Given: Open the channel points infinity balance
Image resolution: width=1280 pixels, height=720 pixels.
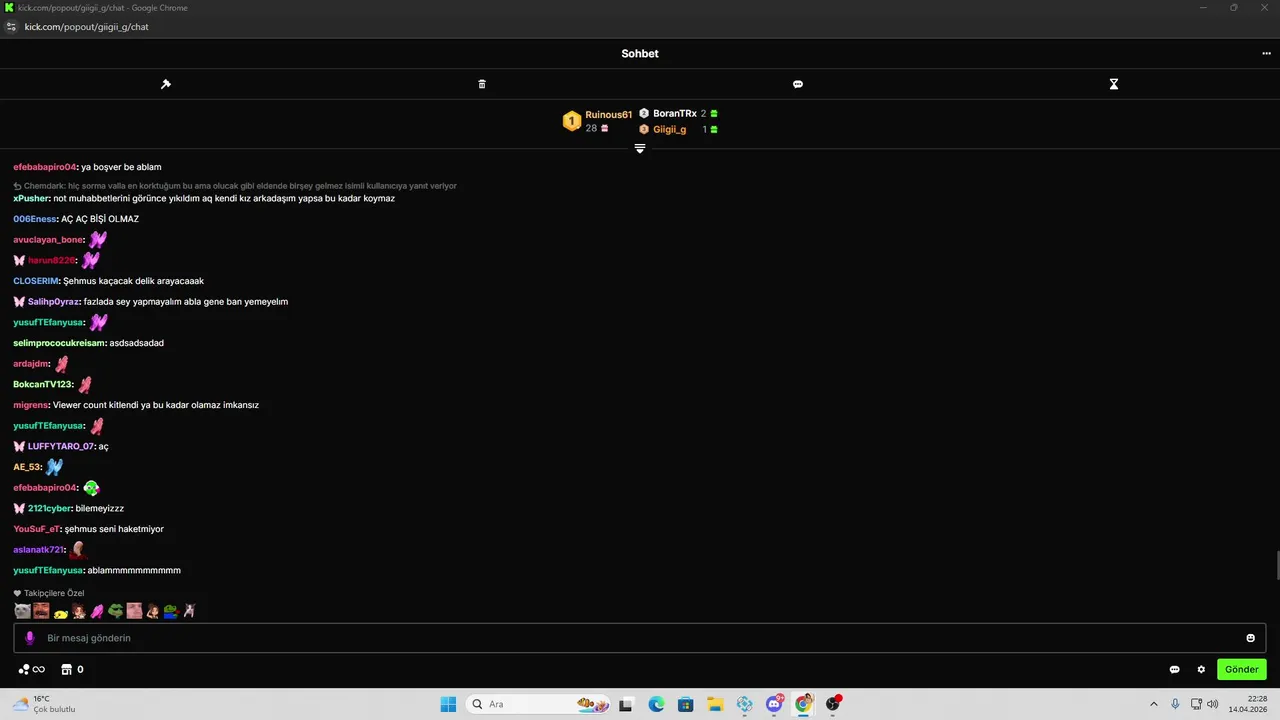Looking at the screenshot, I should 31,669.
